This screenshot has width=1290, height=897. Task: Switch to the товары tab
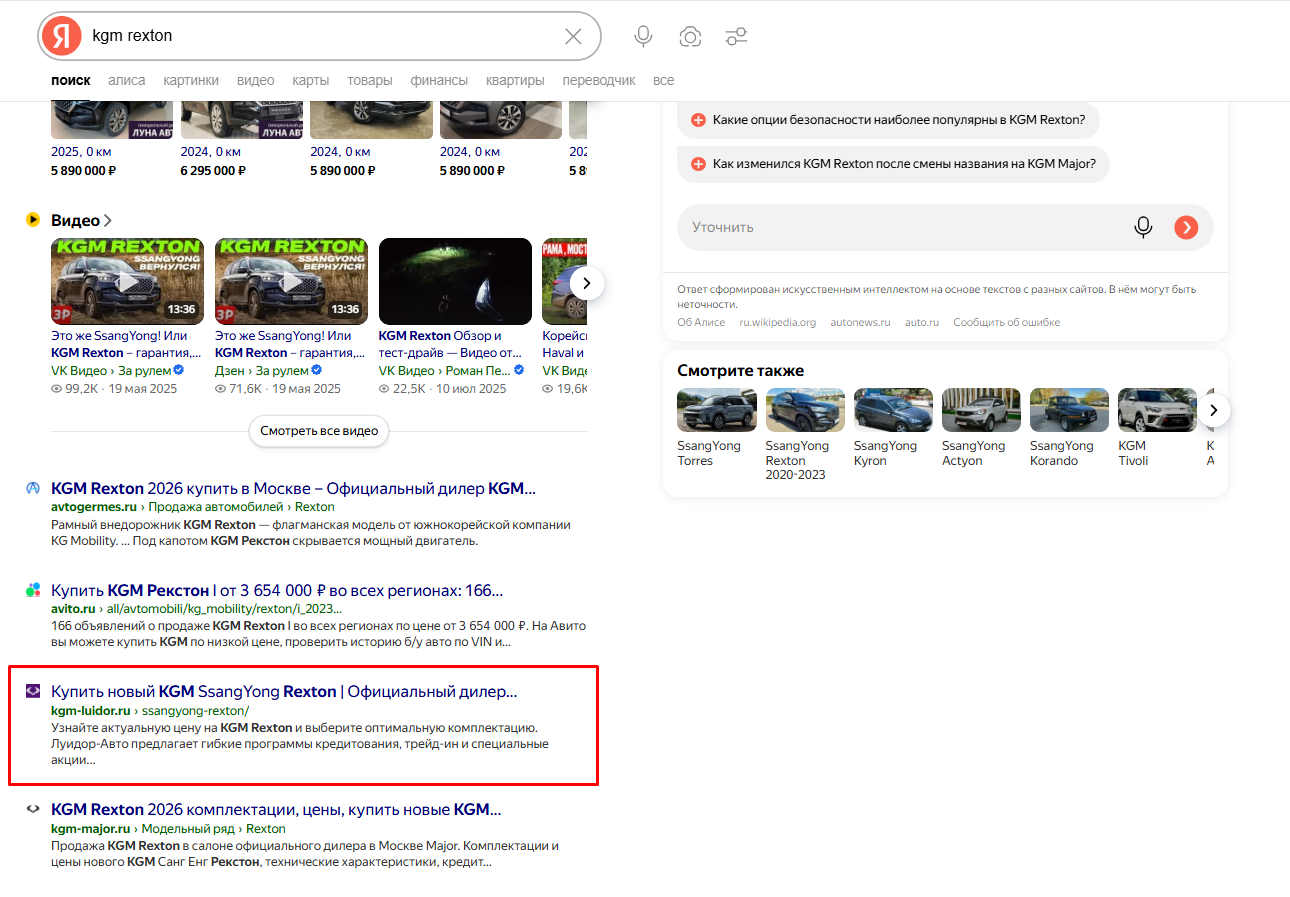(x=370, y=80)
